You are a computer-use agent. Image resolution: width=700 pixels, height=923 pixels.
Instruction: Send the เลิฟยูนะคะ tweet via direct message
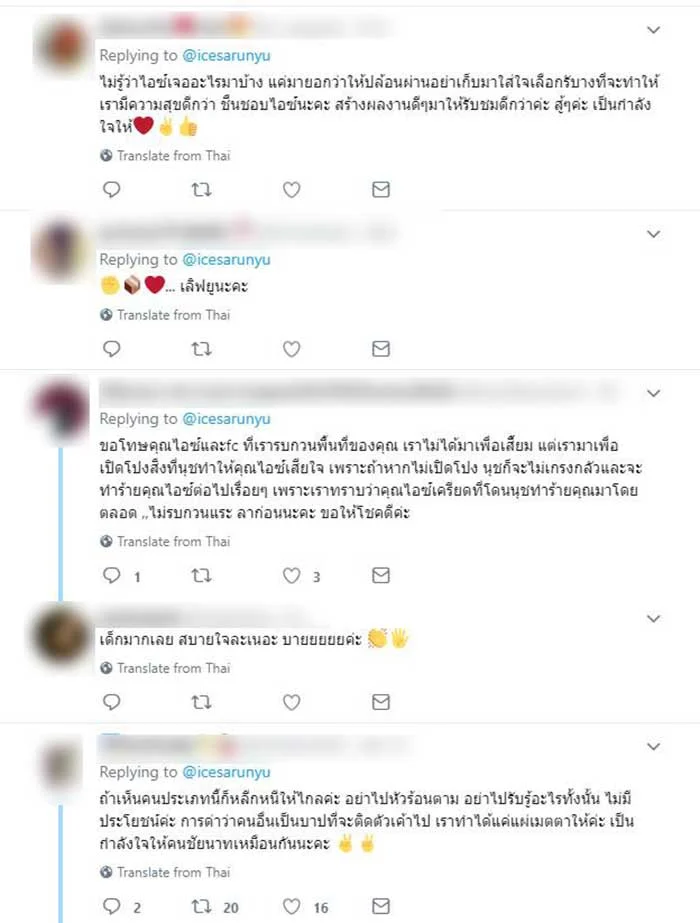pos(381,349)
